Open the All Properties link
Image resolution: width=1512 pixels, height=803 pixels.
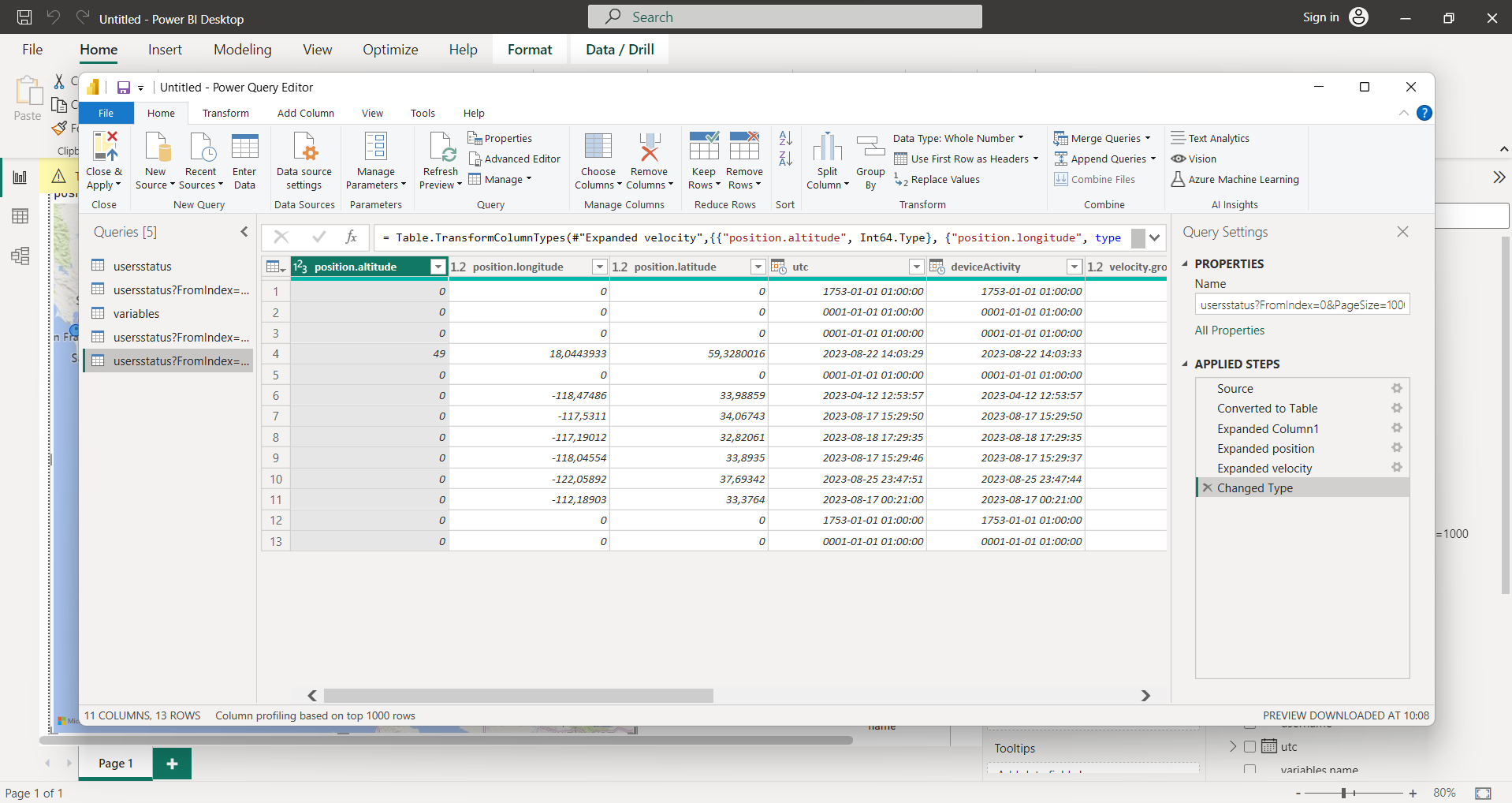[x=1229, y=331]
